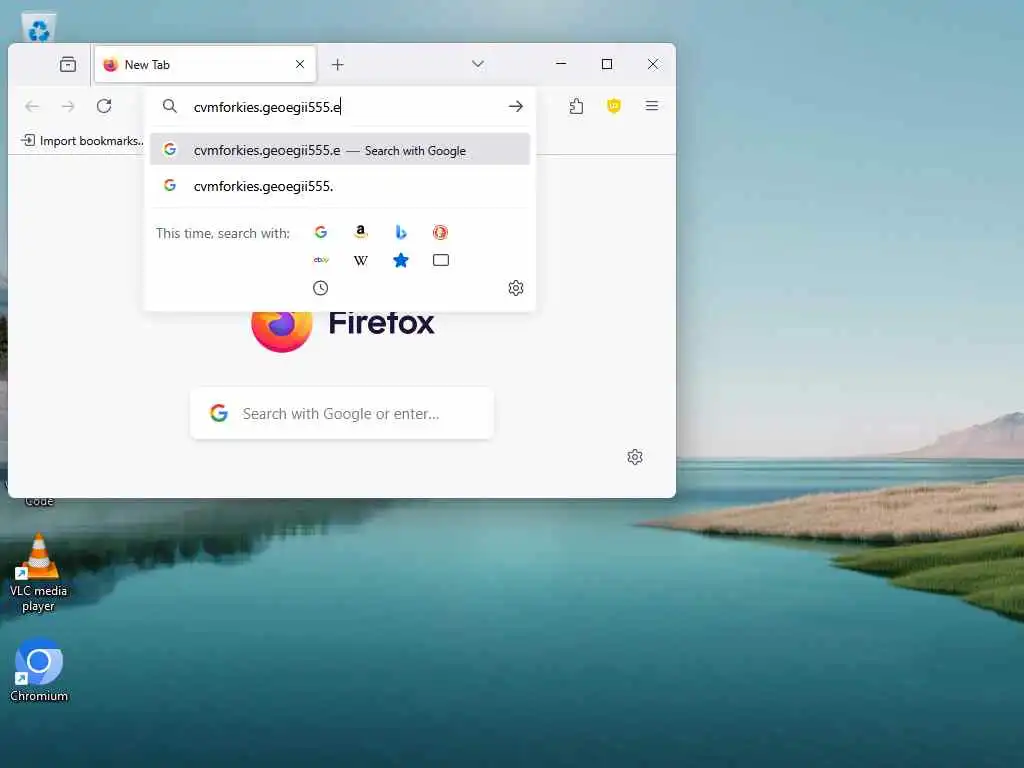Search this time with Bing

click(401, 232)
